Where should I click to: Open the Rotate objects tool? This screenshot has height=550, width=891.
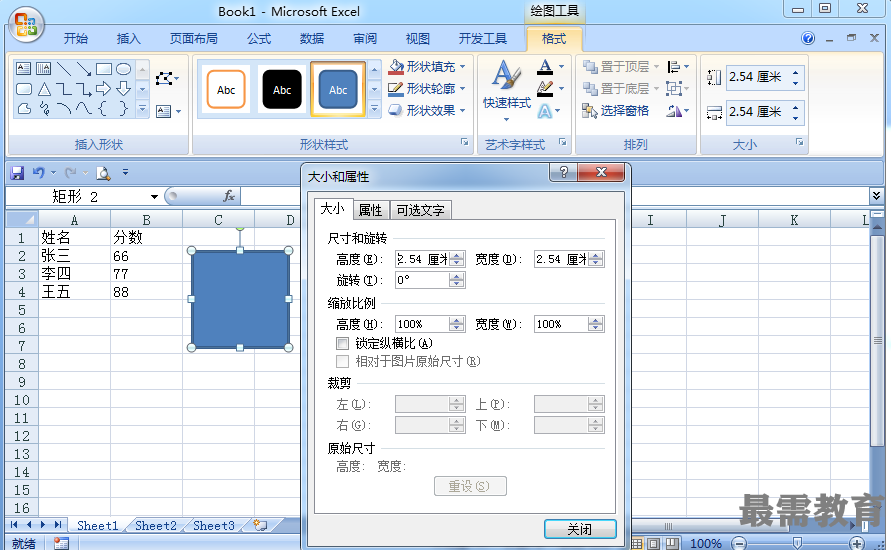(x=677, y=111)
